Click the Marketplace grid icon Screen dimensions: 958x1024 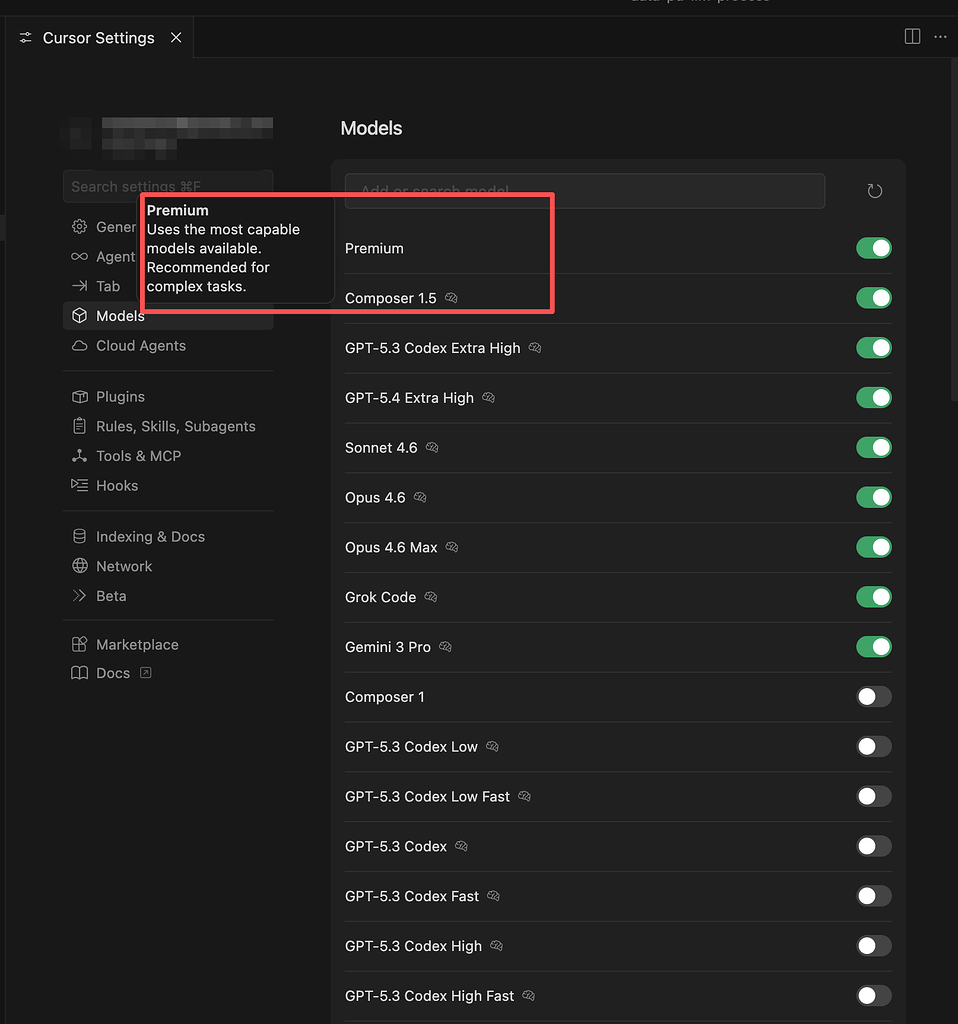[80, 645]
